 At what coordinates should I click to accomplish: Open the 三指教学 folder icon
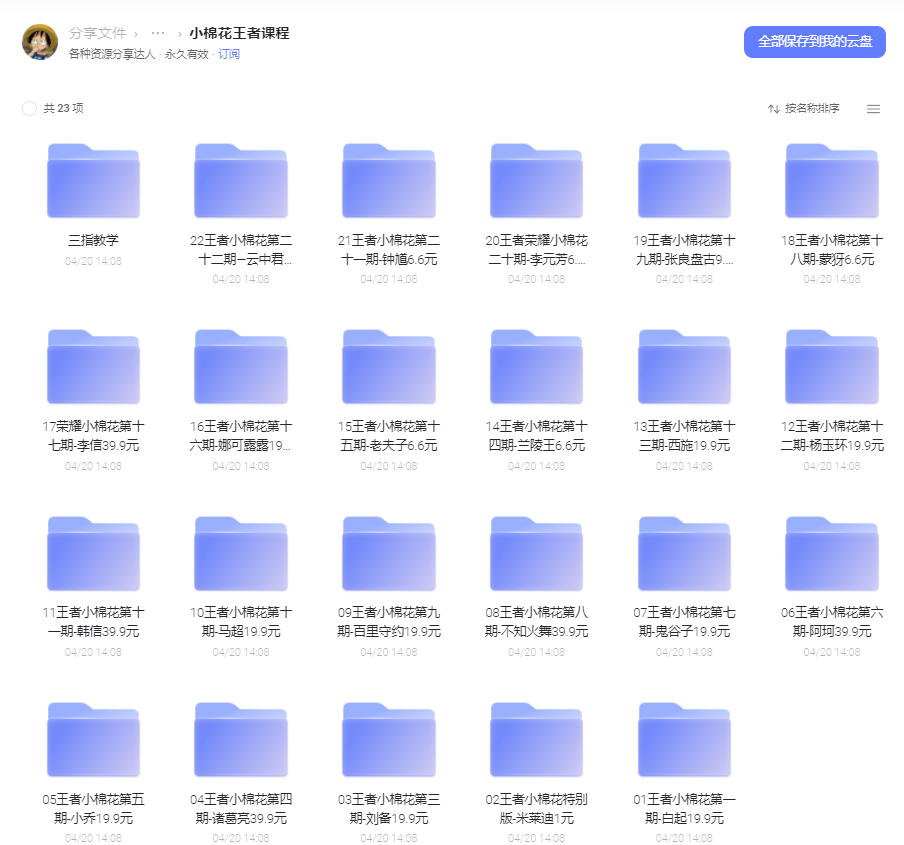pos(93,180)
